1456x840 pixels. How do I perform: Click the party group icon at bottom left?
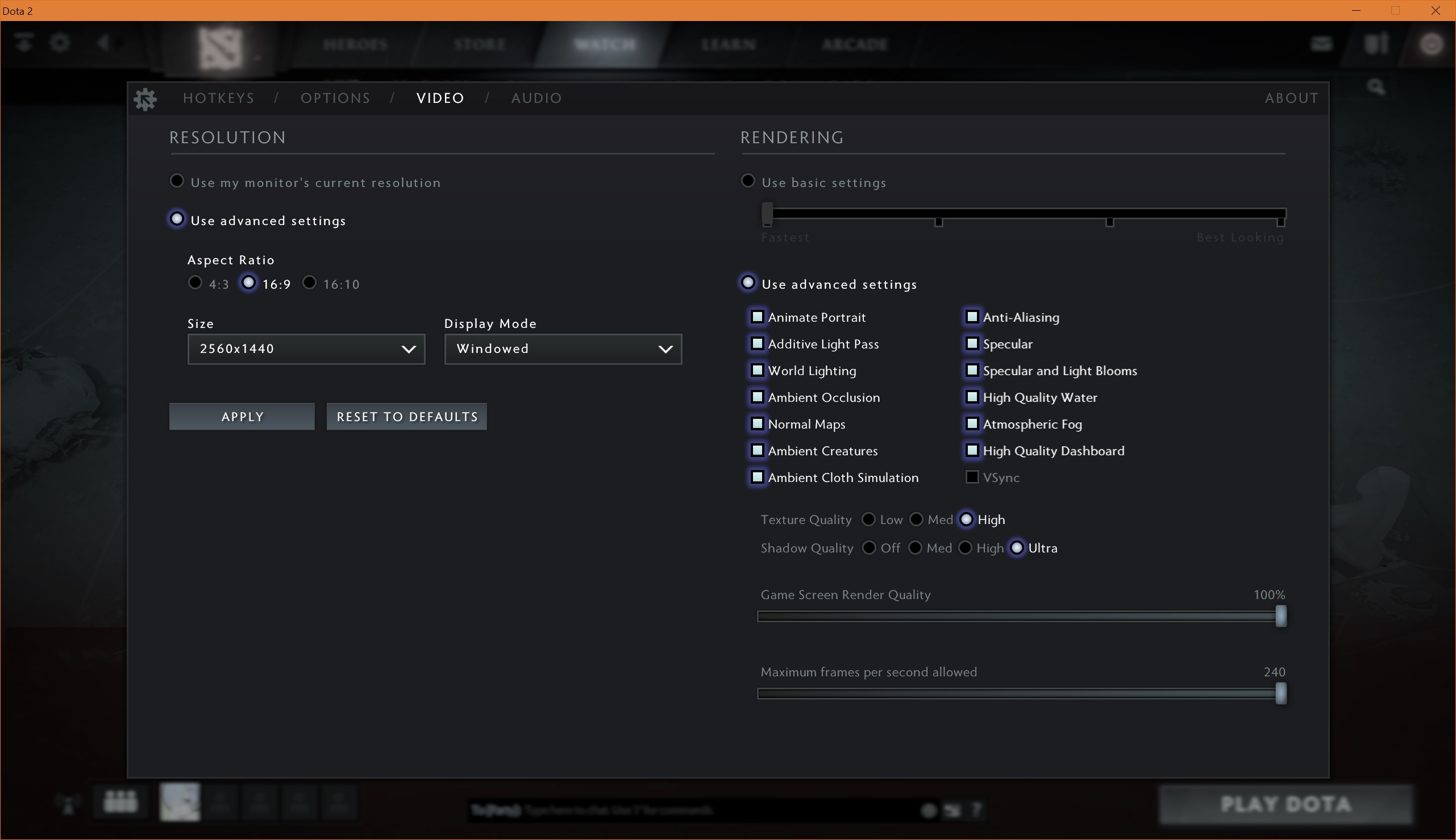(120, 802)
